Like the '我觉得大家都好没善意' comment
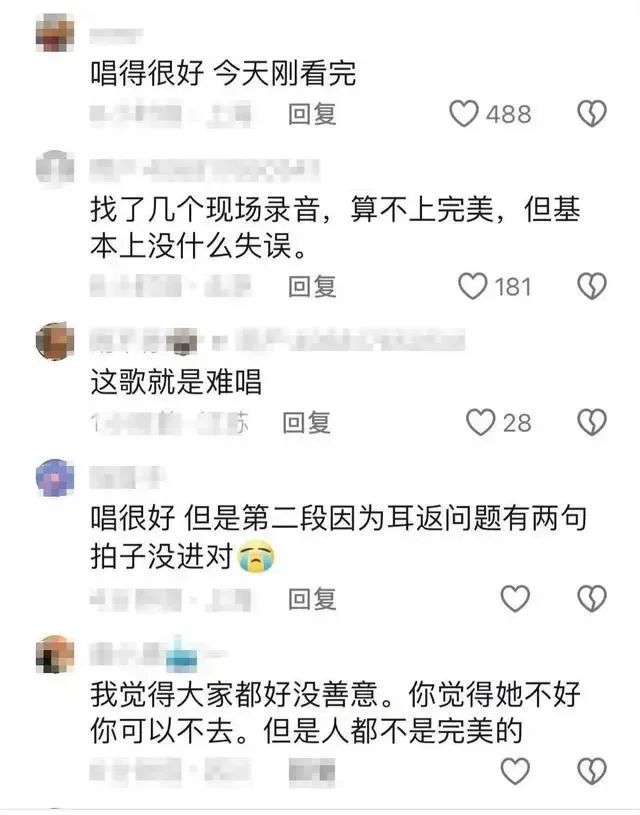 pos(515,771)
